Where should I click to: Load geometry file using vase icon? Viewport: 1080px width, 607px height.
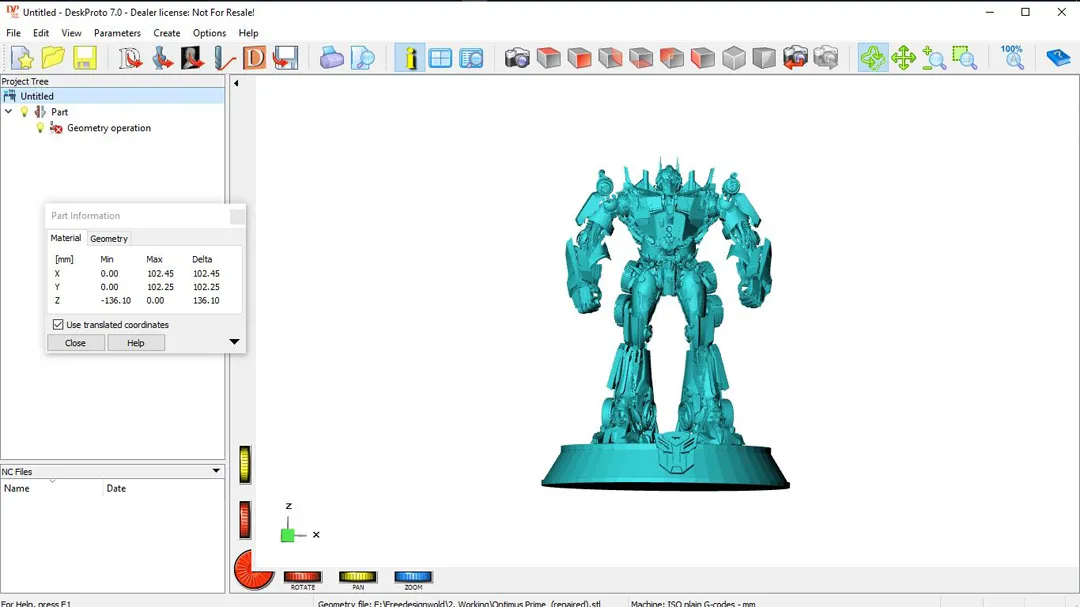tap(162, 58)
